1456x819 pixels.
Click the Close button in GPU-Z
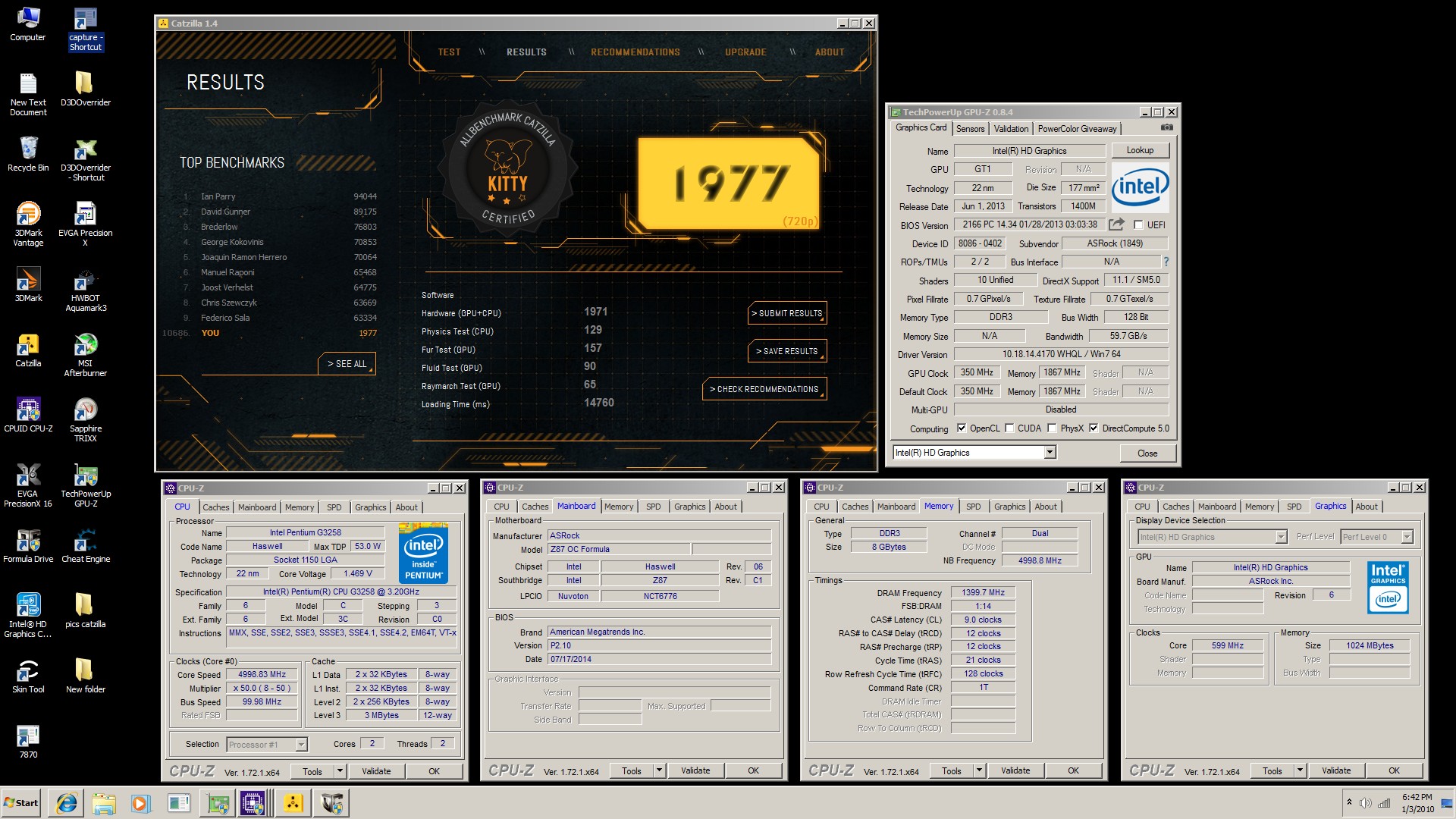point(1147,453)
